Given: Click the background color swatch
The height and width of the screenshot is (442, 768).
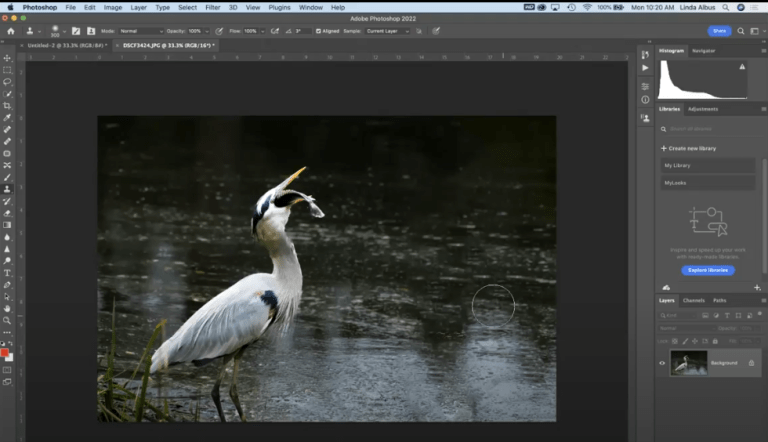Looking at the screenshot, I should click(x=10, y=358).
